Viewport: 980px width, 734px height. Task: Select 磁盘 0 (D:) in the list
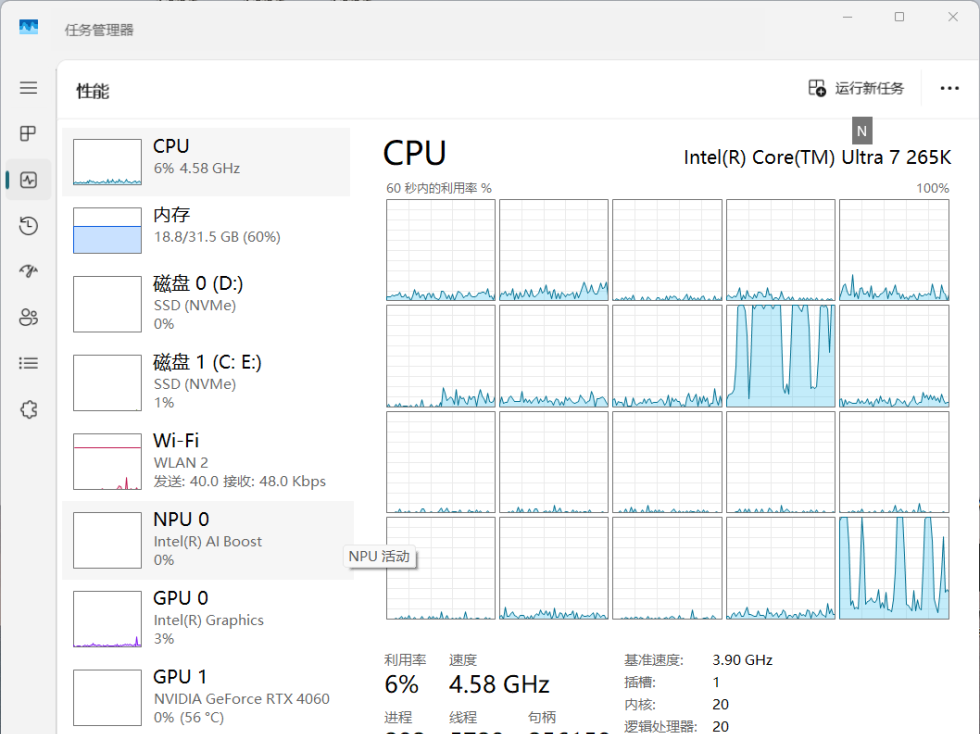pyautogui.click(x=206, y=304)
